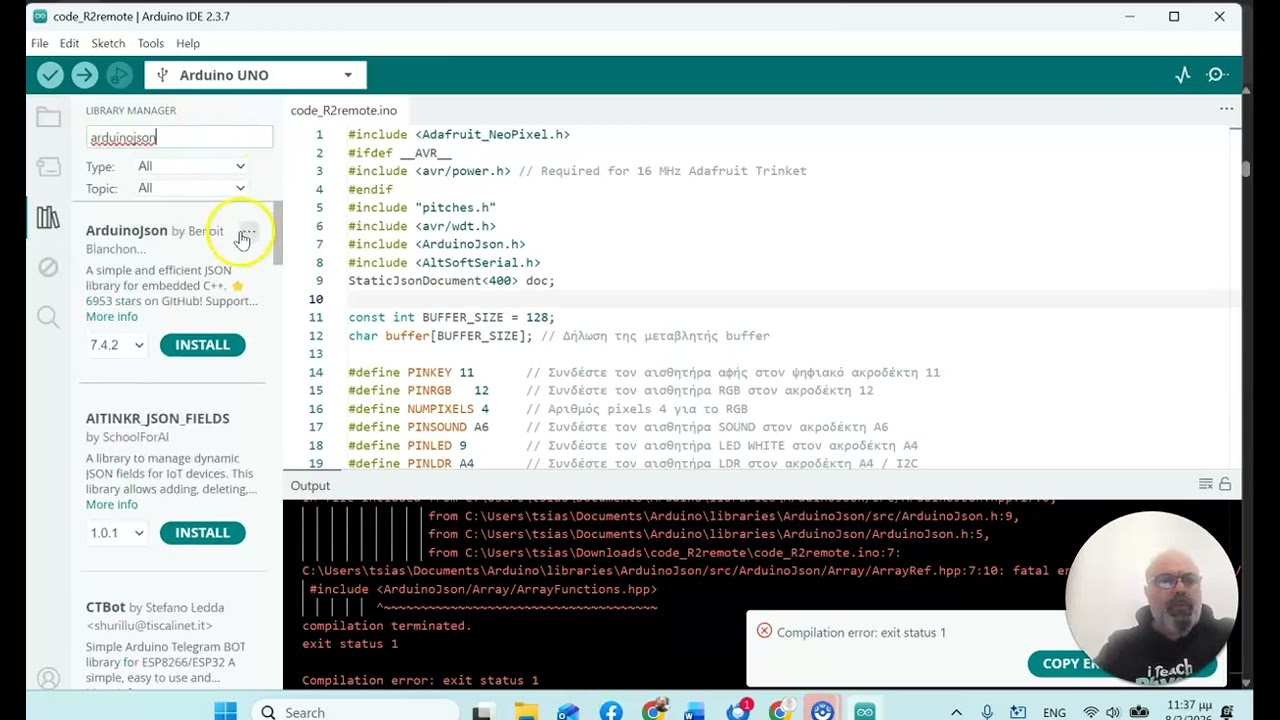This screenshot has height=720, width=1280.
Task: Click the '#define NUMPIXELS 4' line
Action: [418, 409]
